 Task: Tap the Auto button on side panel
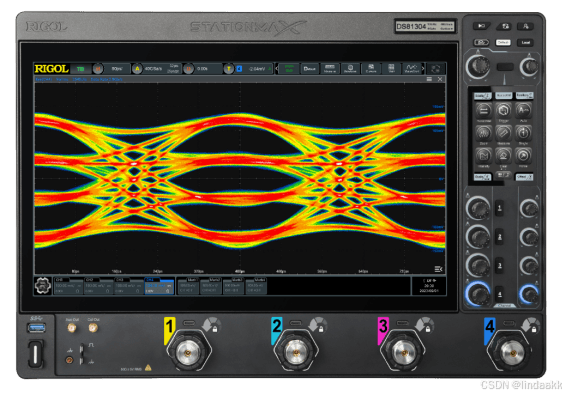[523, 110]
